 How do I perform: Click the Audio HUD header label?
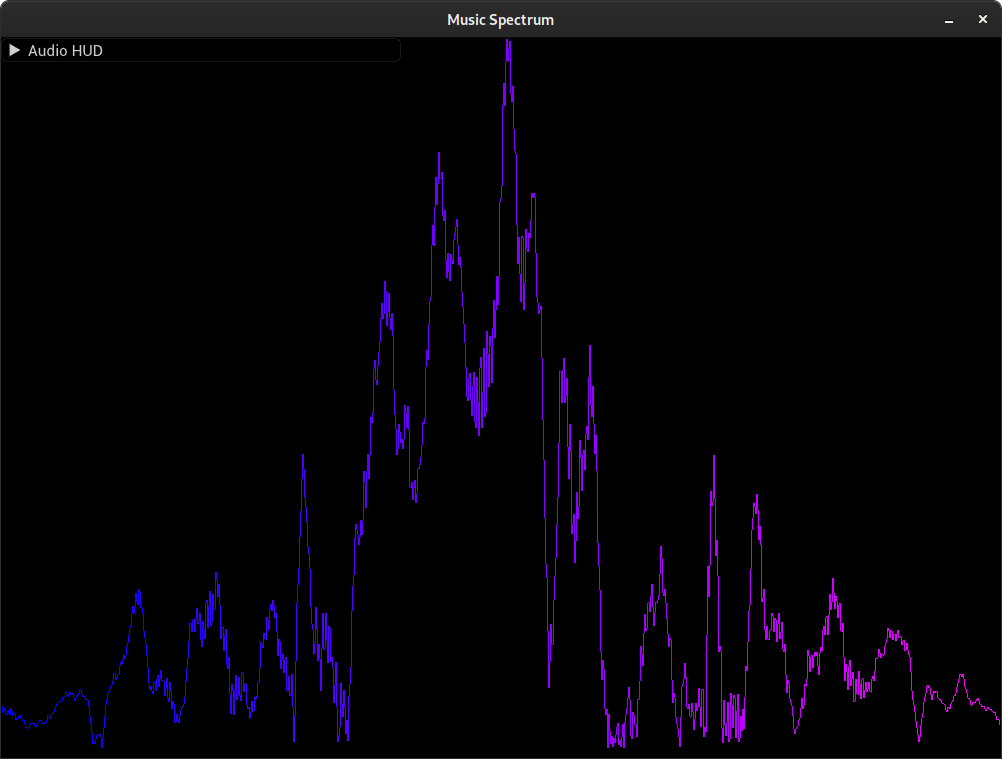[x=65, y=50]
